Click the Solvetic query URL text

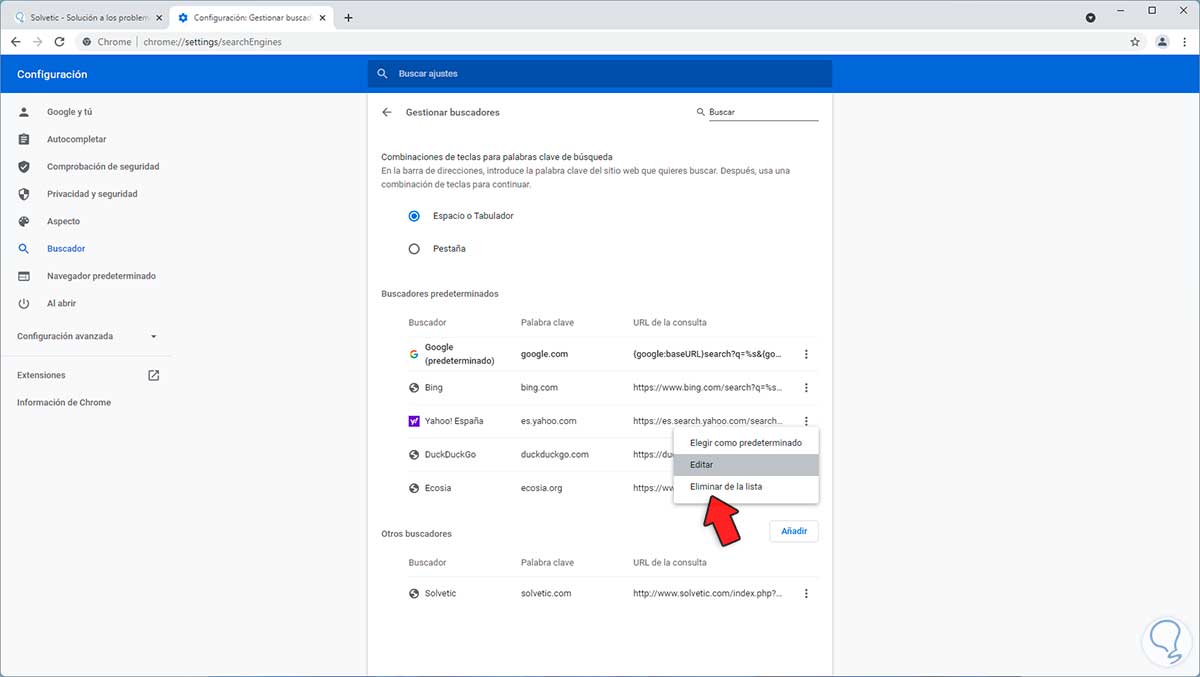(x=707, y=593)
